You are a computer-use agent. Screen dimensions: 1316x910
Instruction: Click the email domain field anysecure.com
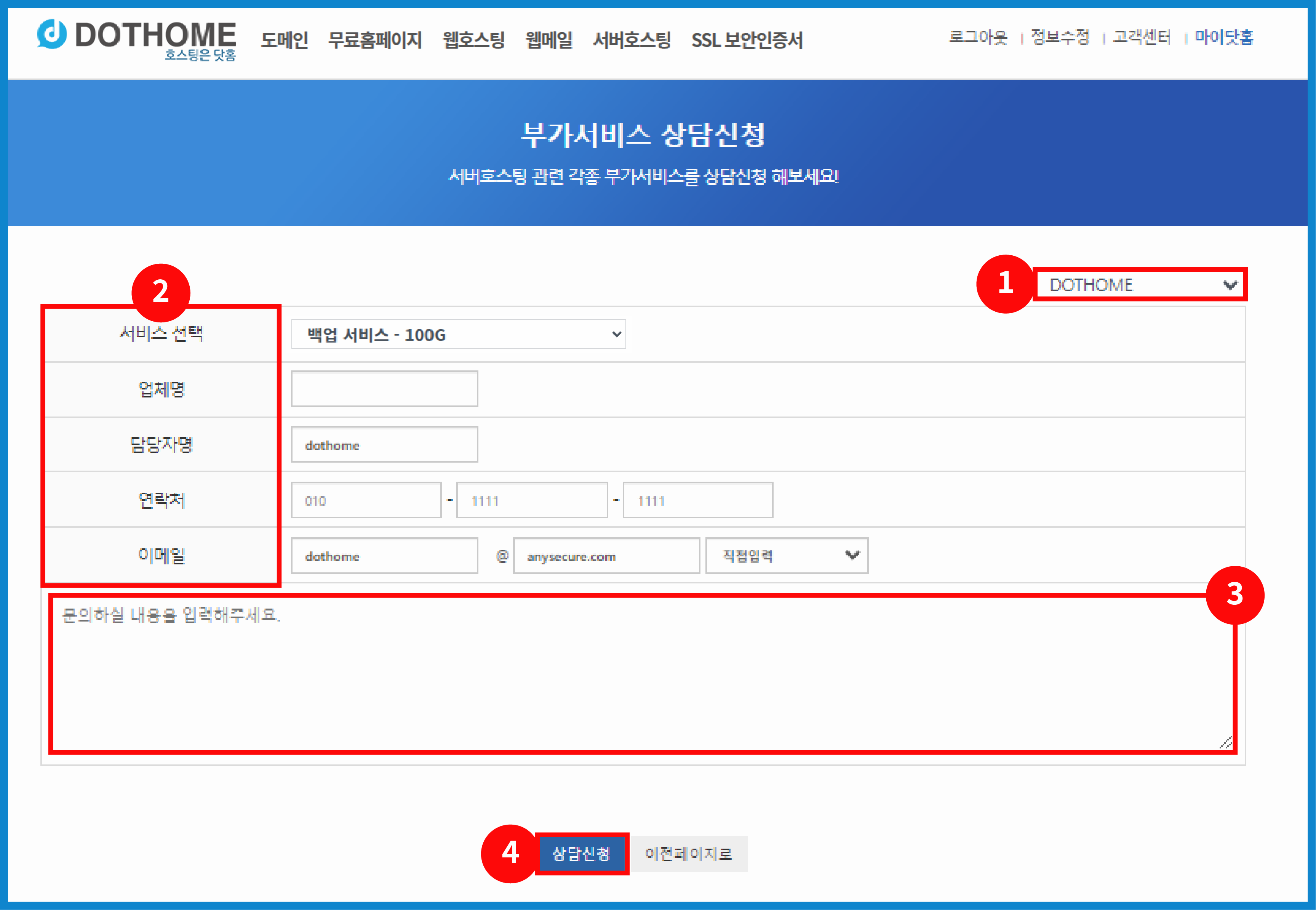pos(606,556)
